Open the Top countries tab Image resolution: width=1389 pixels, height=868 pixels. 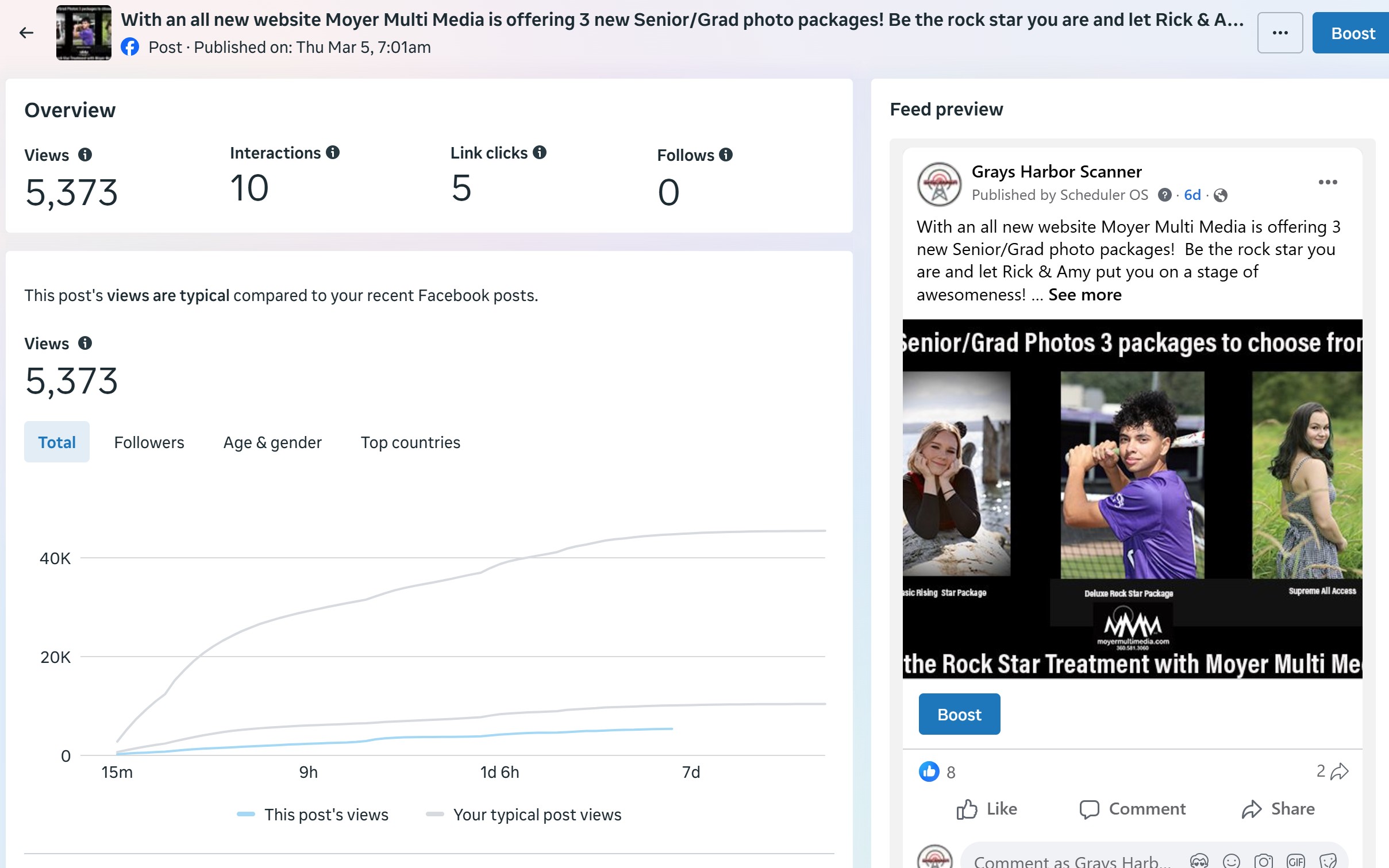click(410, 442)
